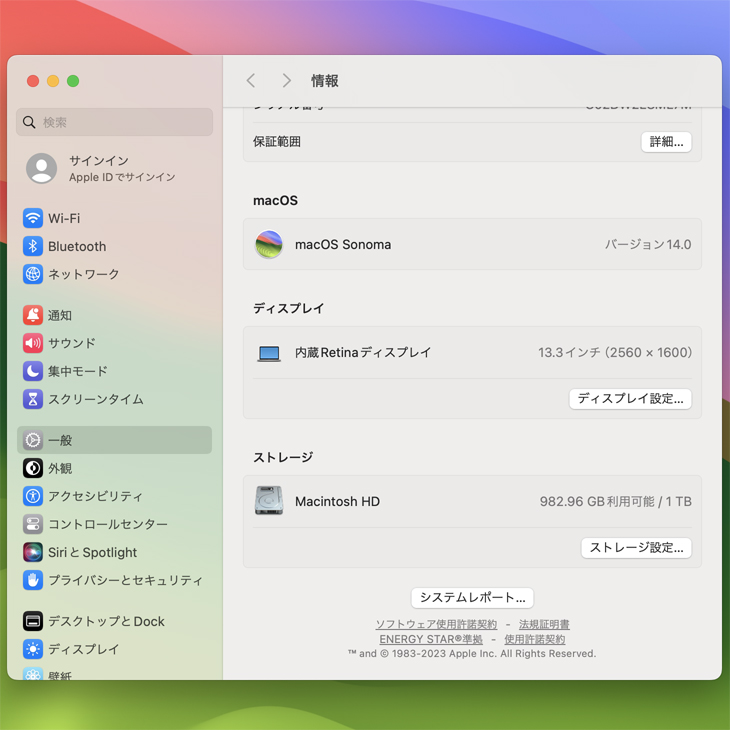Click the サウンド speaker icon
The image size is (730, 730).
pyautogui.click(x=33, y=343)
